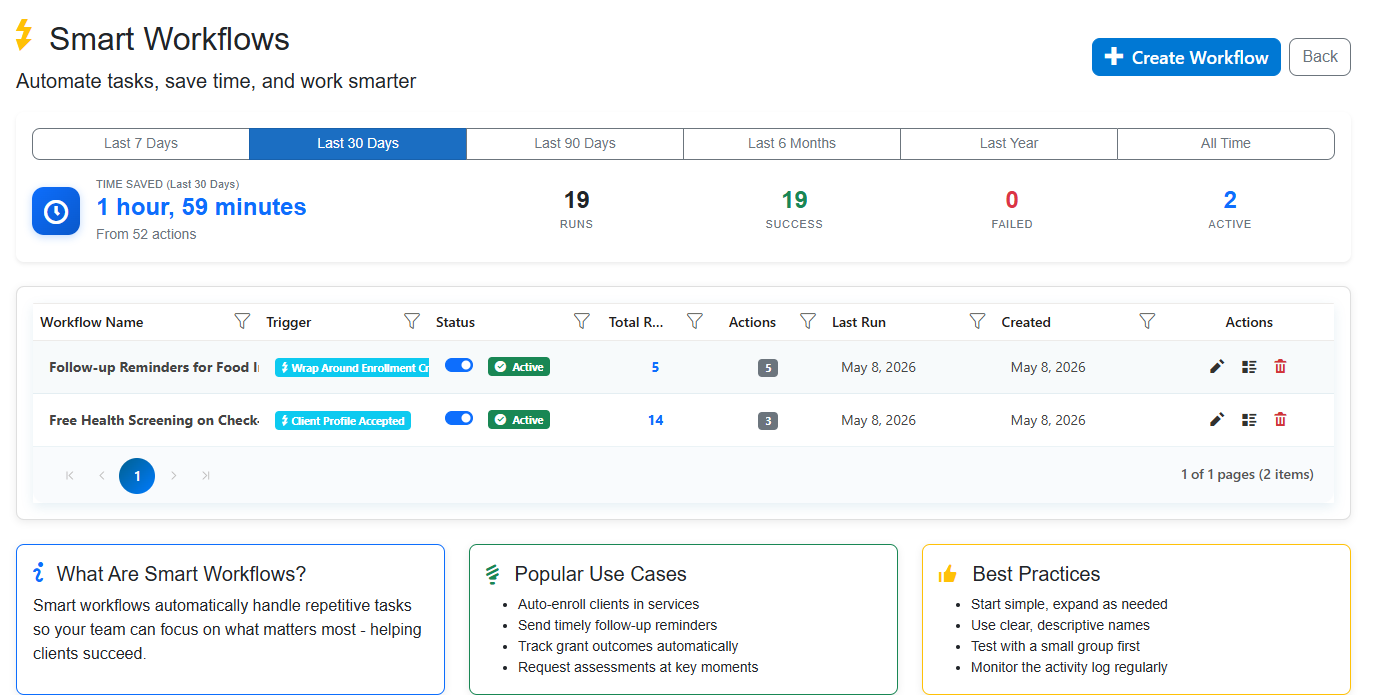Edit the Follow-up Reminders workflow with pencil icon
The height and width of the screenshot is (695, 1375).
[1217, 367]
